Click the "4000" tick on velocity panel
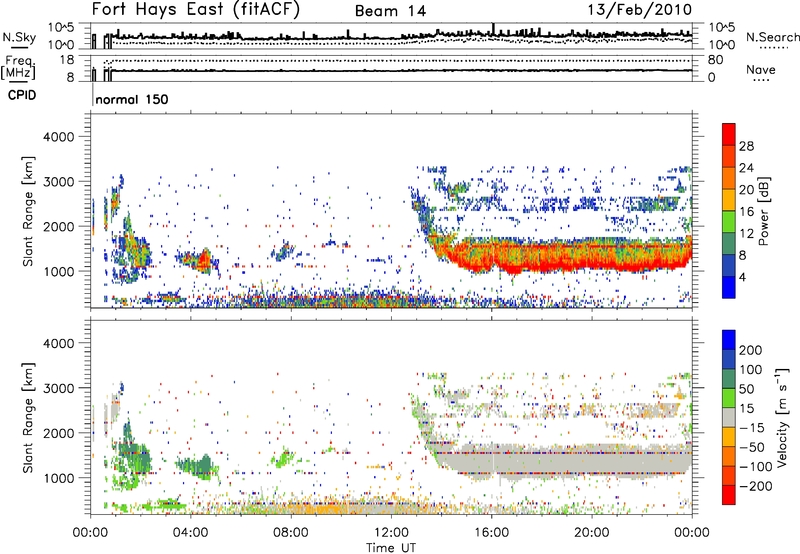Screen dimensions: 800x554 59,343
